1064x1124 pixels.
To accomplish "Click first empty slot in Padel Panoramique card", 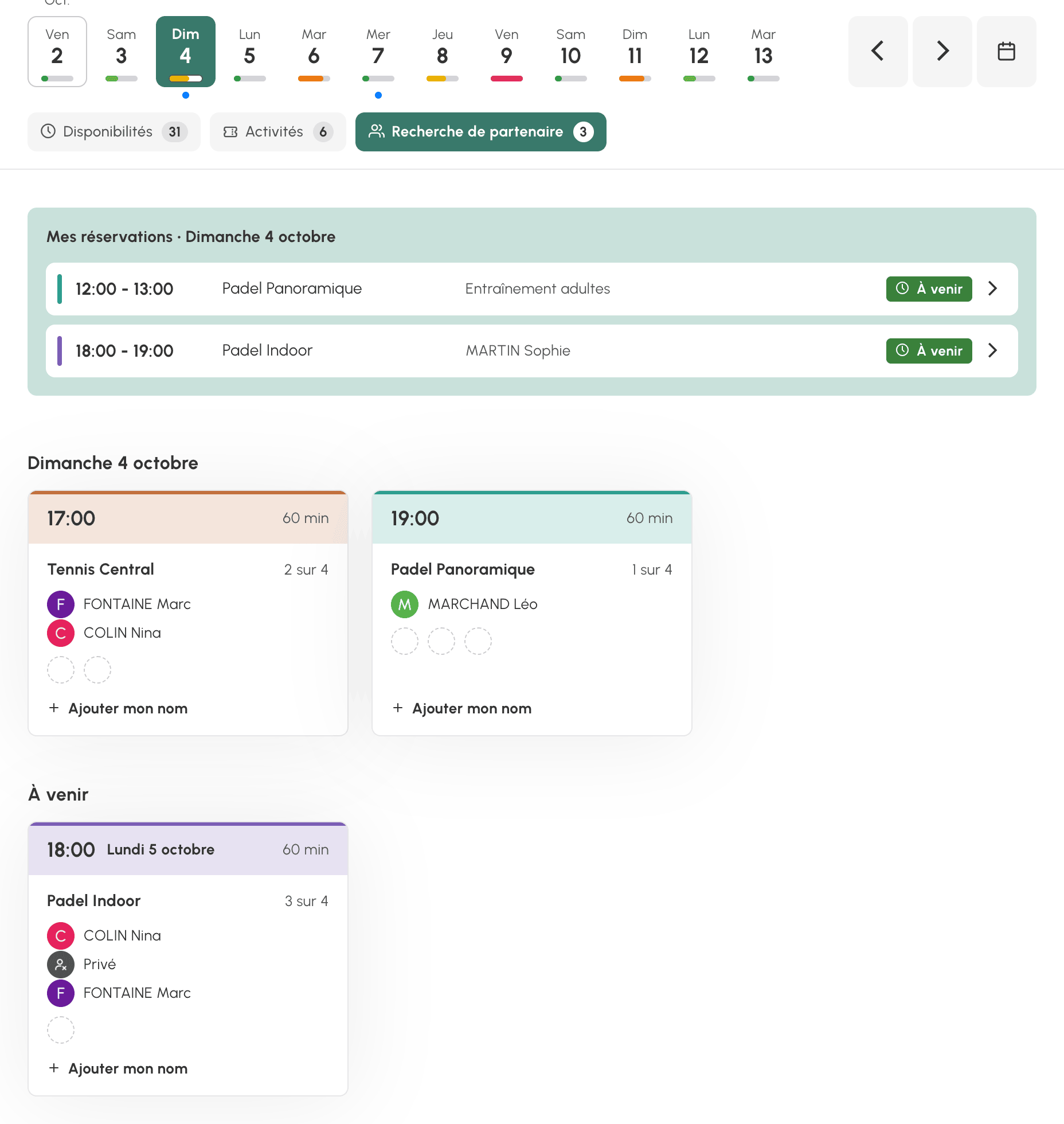I will tap(405, 641).
